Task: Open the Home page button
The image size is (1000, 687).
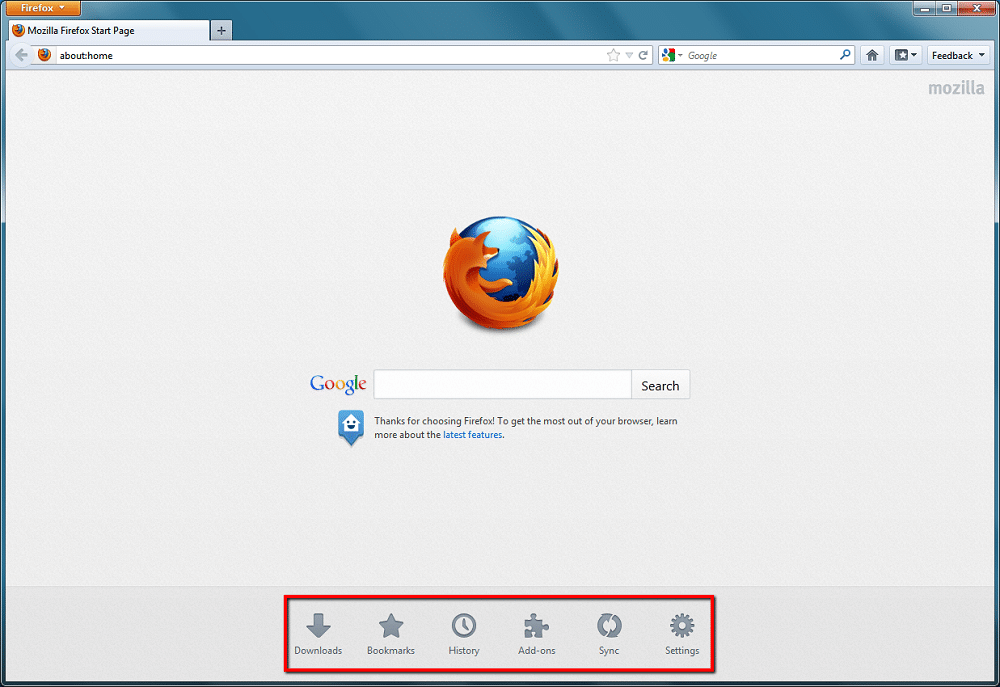Action: (872, 55)
